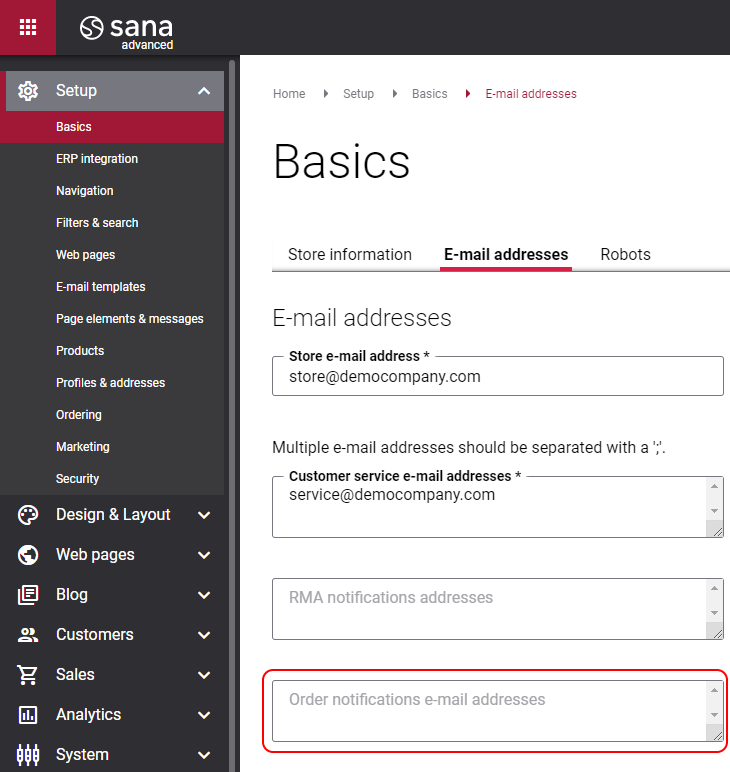Switch to Store information tab
Image resolution: width=730 pixels, height=772 pixels.
pos(349,255)
